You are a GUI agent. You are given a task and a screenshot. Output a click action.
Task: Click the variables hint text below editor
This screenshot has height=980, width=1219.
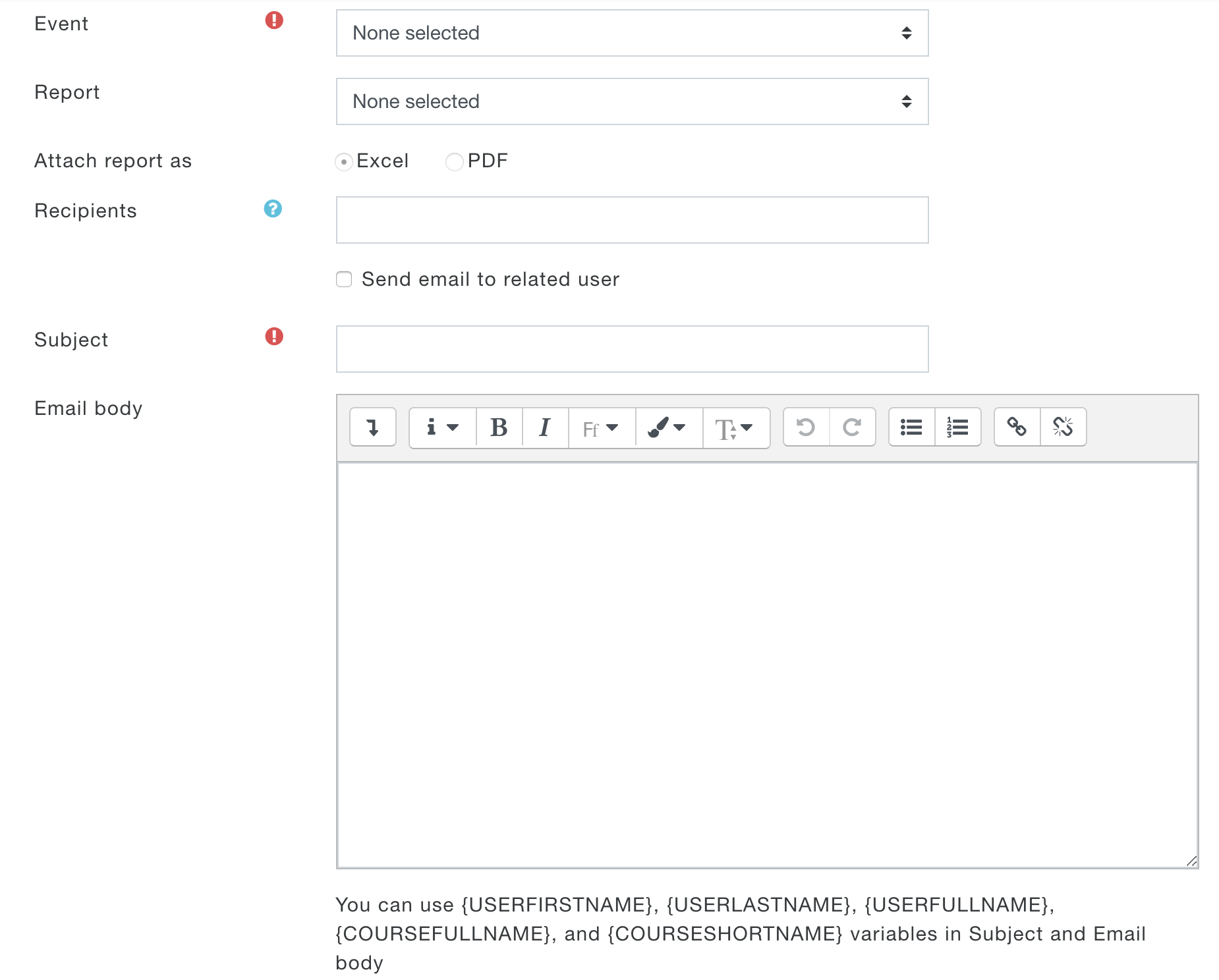coord(741,934)
